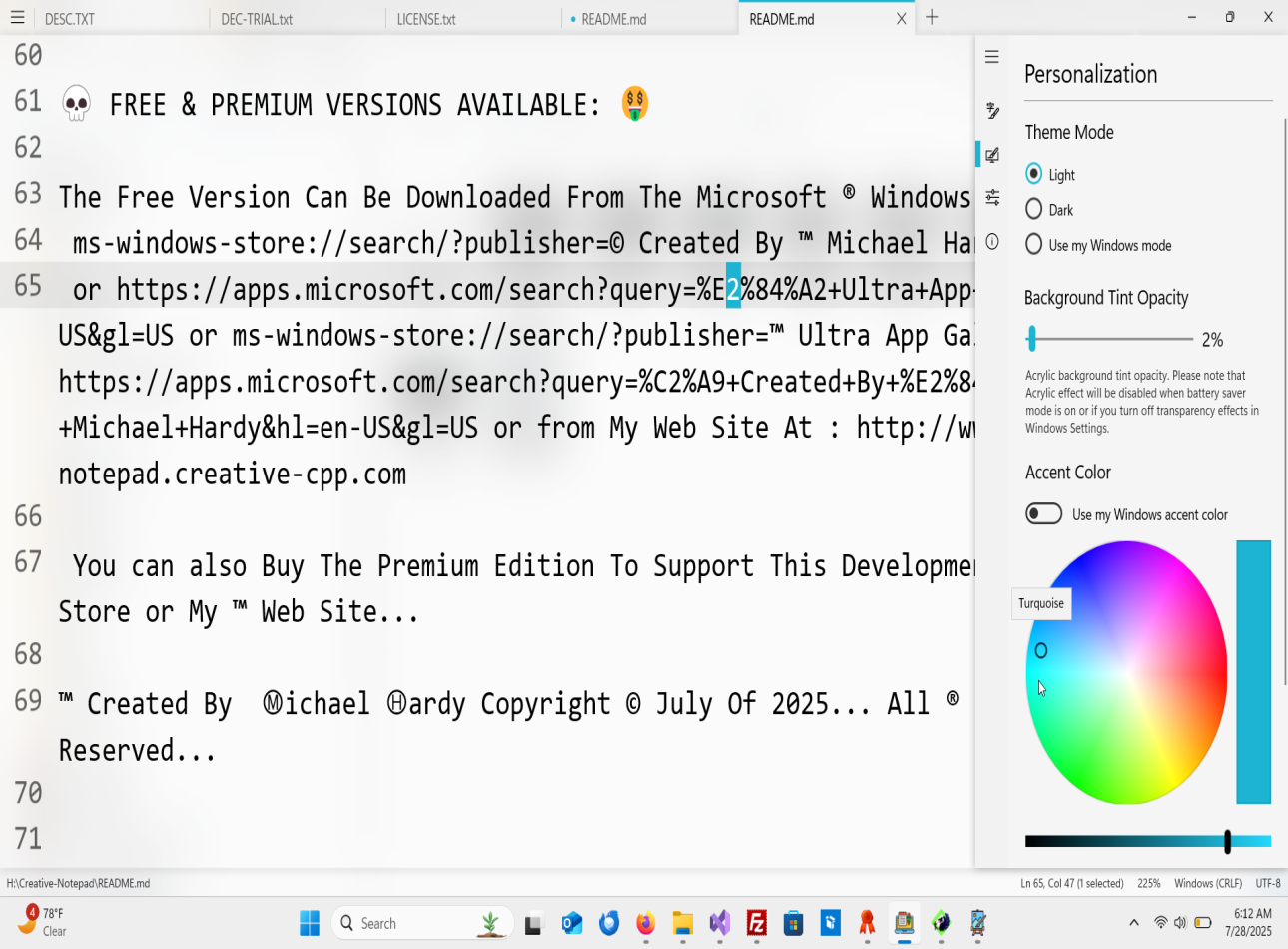The height and width of the screenshot is (949, 1288).
Task: Click the money-face emoji on line 61
Action: click(635, 103)
